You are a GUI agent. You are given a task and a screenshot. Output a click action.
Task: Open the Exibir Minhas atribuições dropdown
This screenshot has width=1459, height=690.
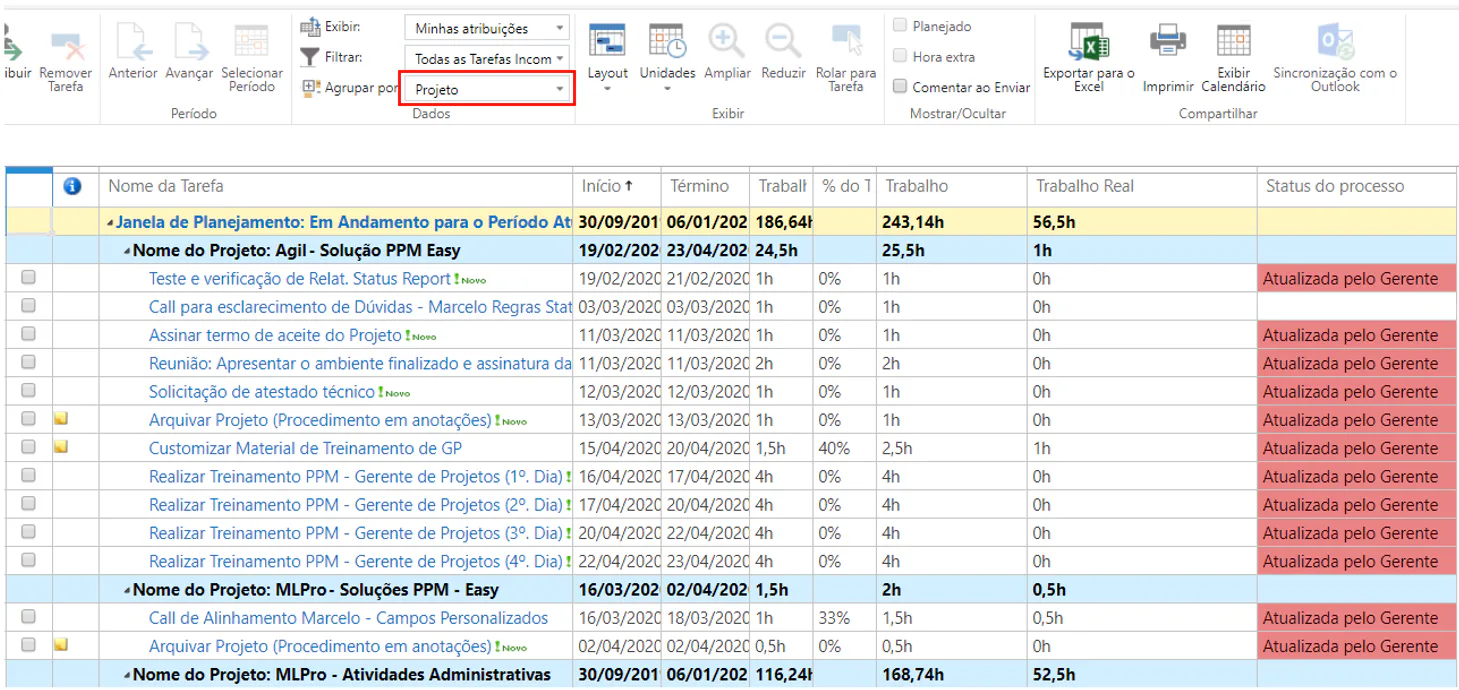(488, 28)
